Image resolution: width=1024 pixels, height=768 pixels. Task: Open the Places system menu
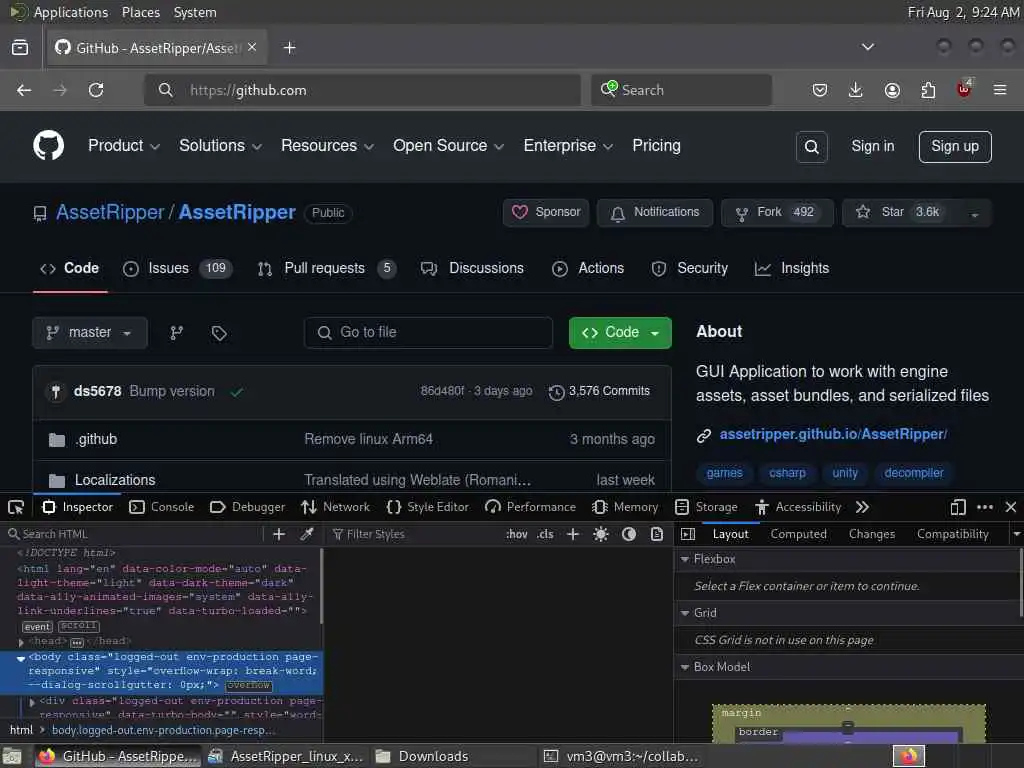tap(140, 12)
